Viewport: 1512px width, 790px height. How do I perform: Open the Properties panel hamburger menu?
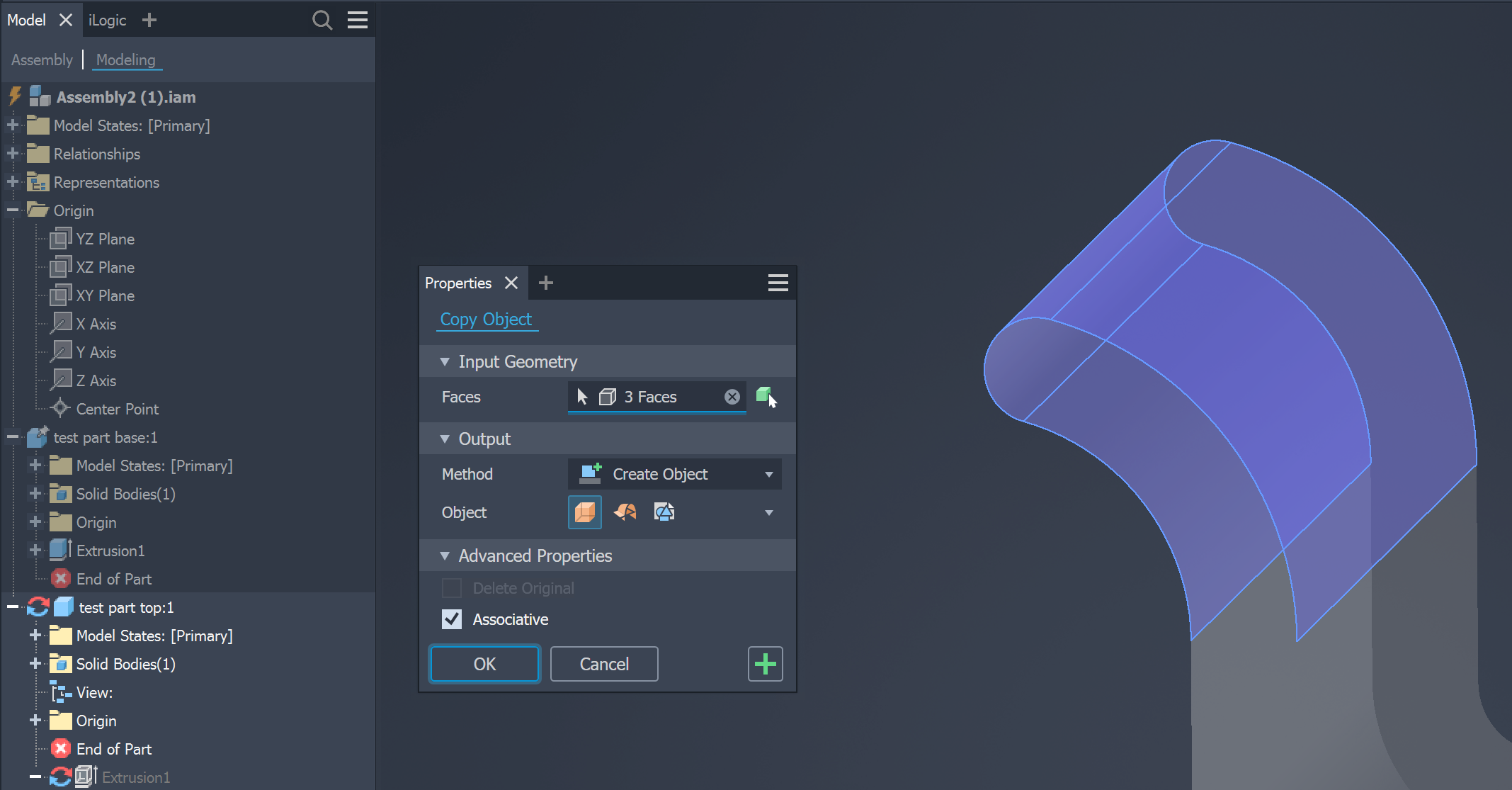[778, 283]
